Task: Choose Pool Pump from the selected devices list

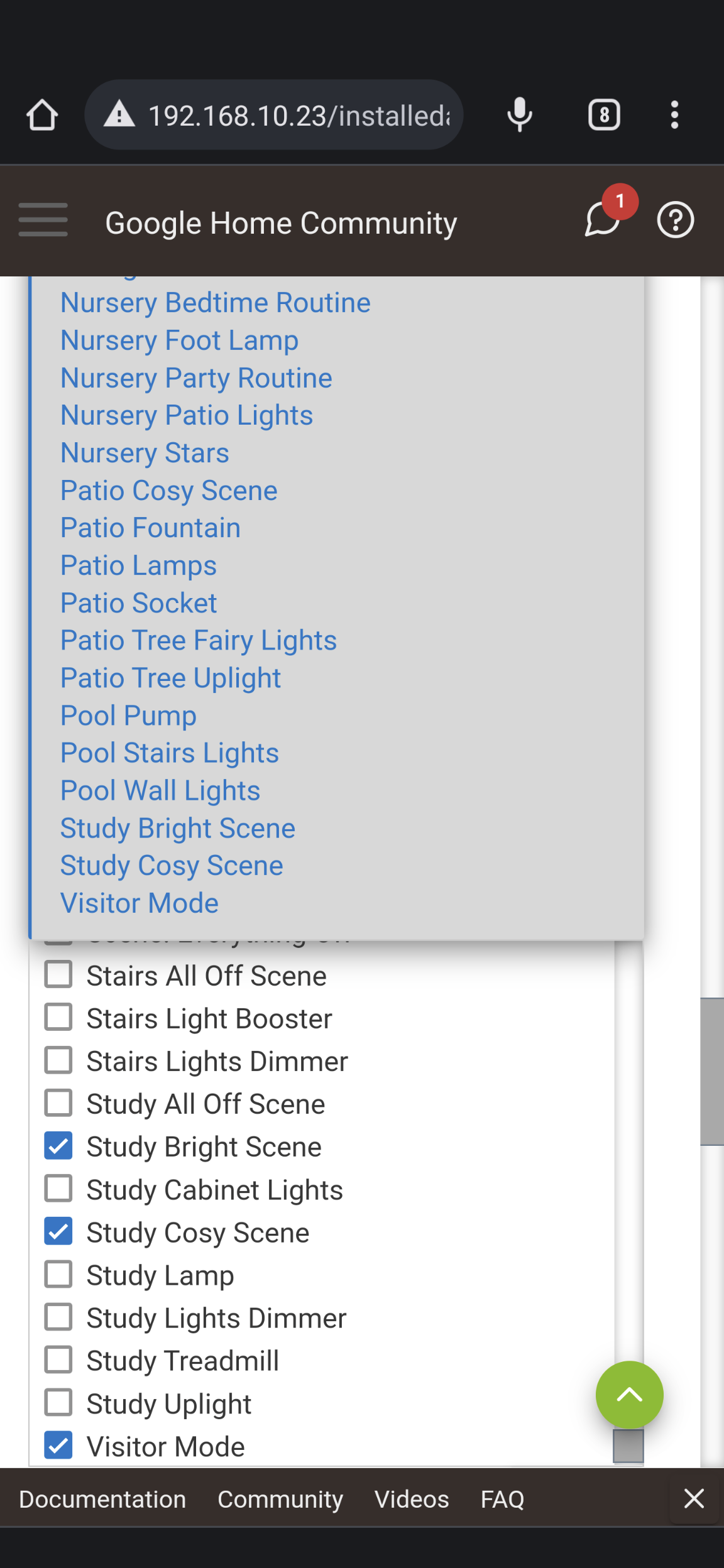Action: click(x=128, y=716)
